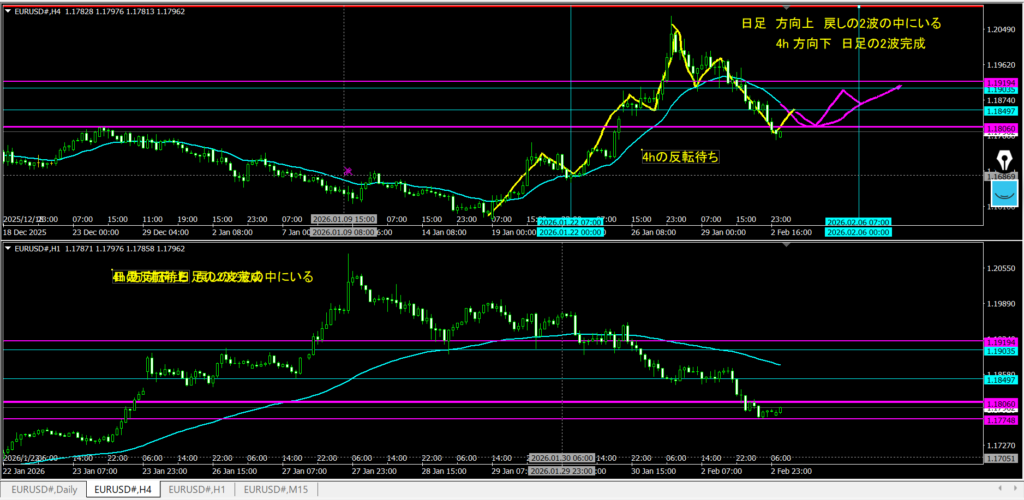Click the active EURUSD#,H4 tab
Screen dimensions: 1024x500
122,490
